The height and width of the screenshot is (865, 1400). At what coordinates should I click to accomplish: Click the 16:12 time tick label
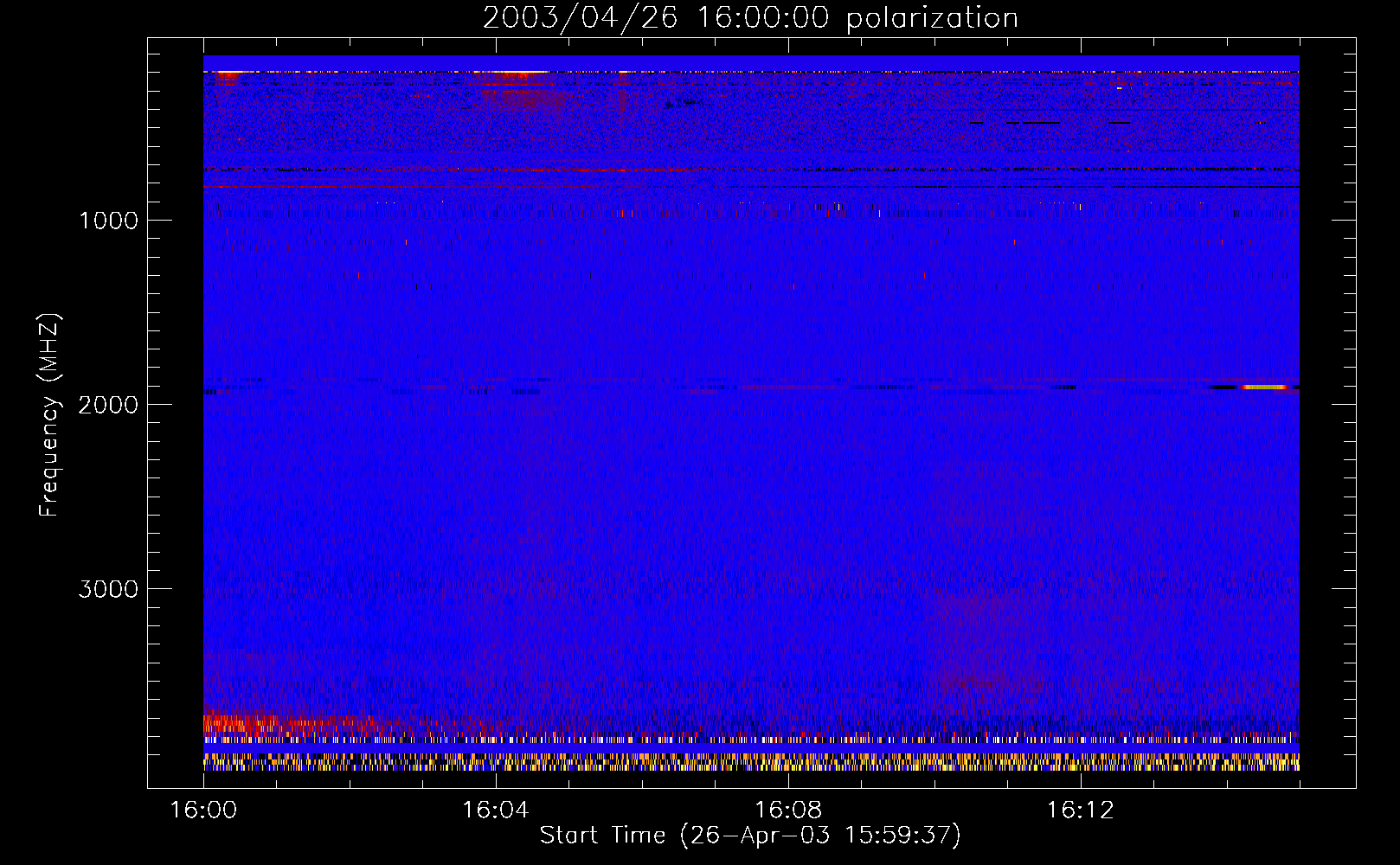pyautogui.click(x=1081, y=811)
